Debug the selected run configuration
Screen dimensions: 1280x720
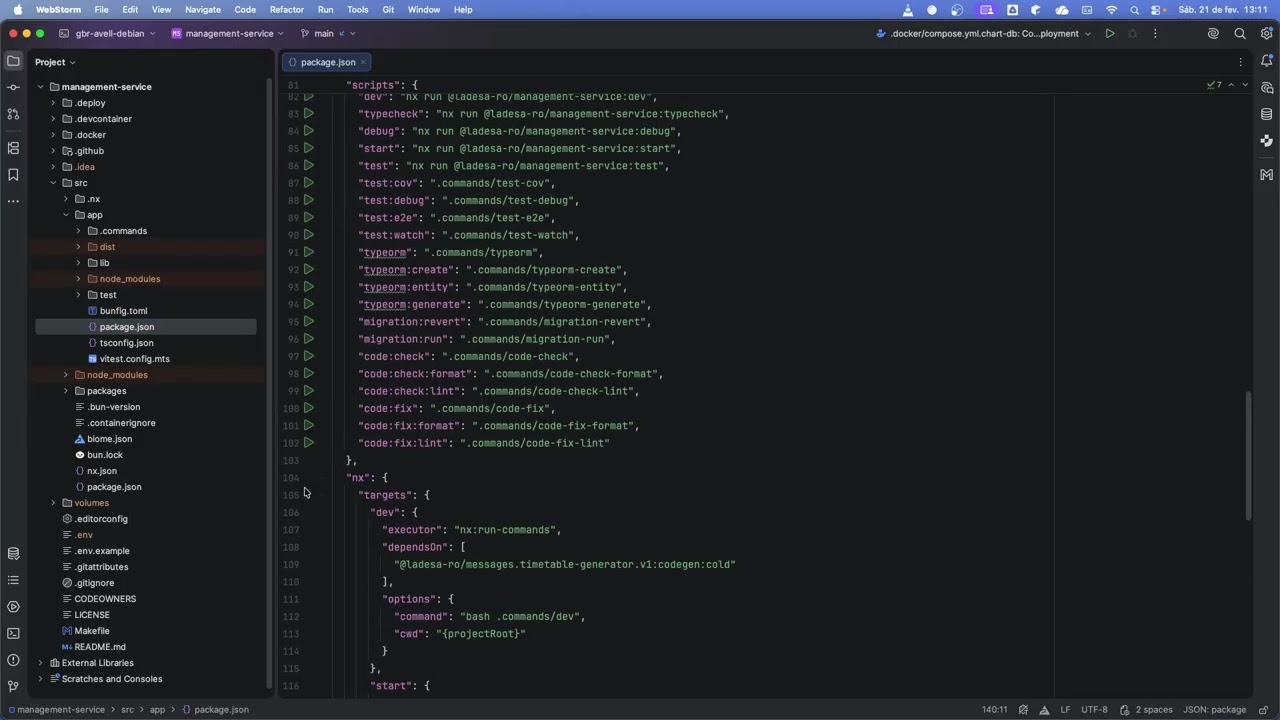pyautogui.click(x=1132, y=33)
